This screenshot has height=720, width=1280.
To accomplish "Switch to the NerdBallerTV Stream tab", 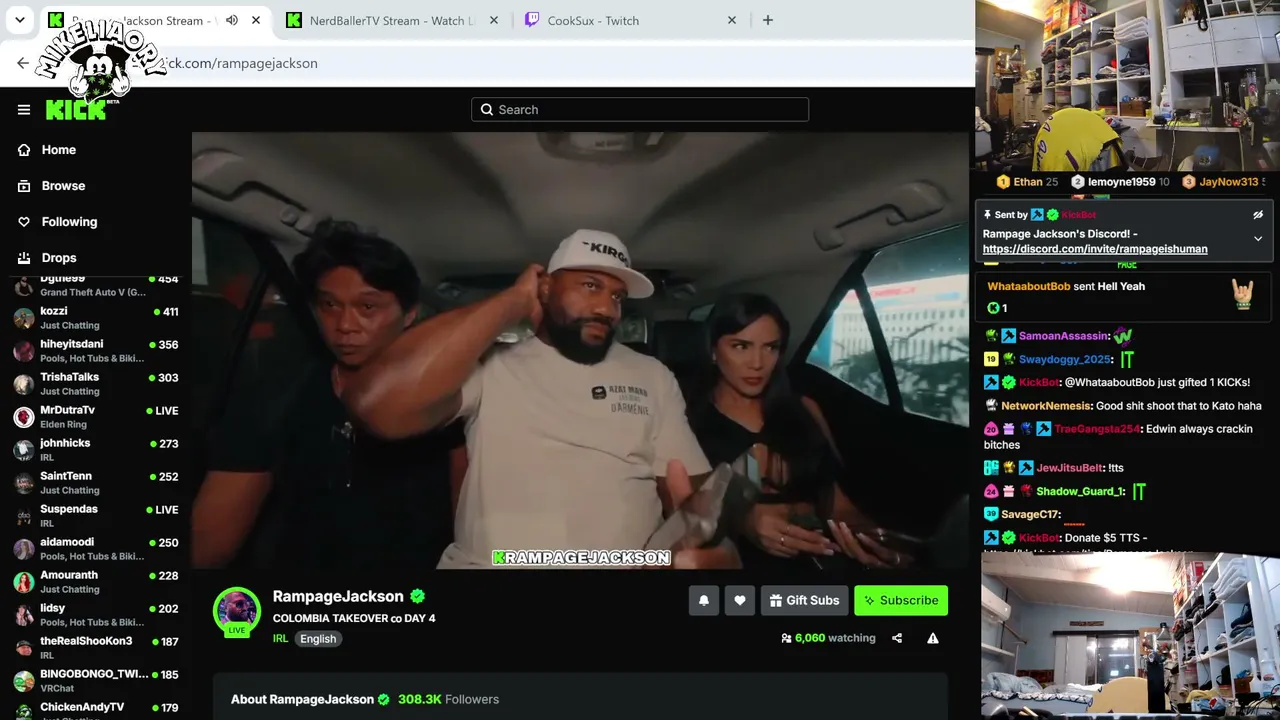I will (x=391, y=20).
